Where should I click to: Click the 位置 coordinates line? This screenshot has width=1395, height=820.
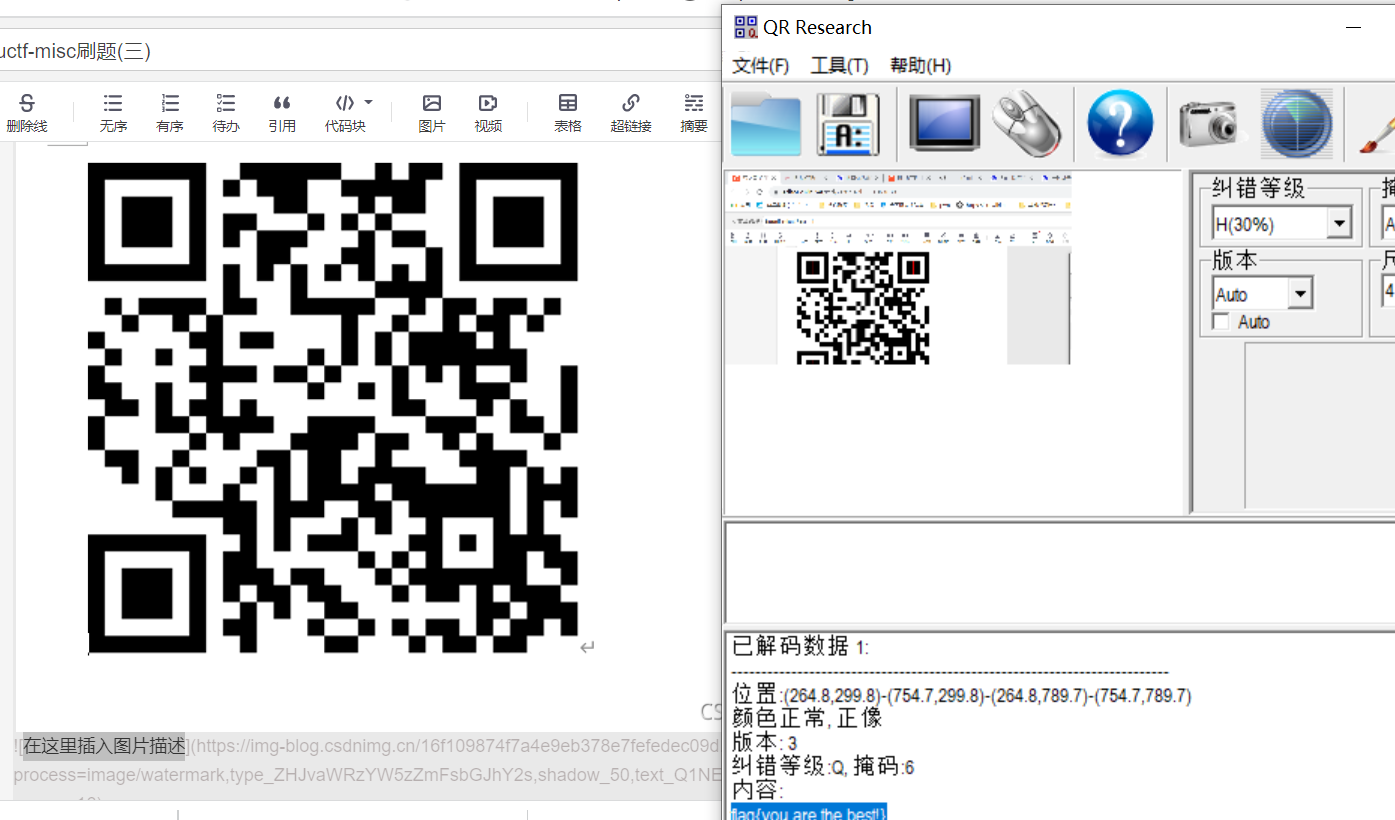[x=962, y=695]
